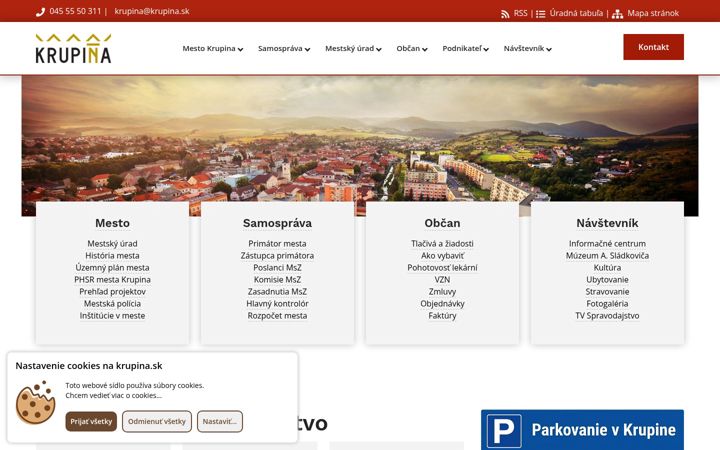Accept all cookies with Prijať všetky

point(91,421)
